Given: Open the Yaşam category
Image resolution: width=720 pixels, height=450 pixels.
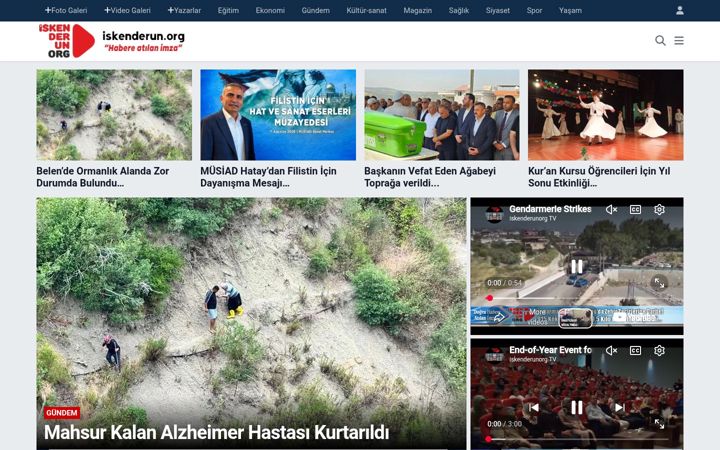Looking at the screenshot, I should (570, 10).
